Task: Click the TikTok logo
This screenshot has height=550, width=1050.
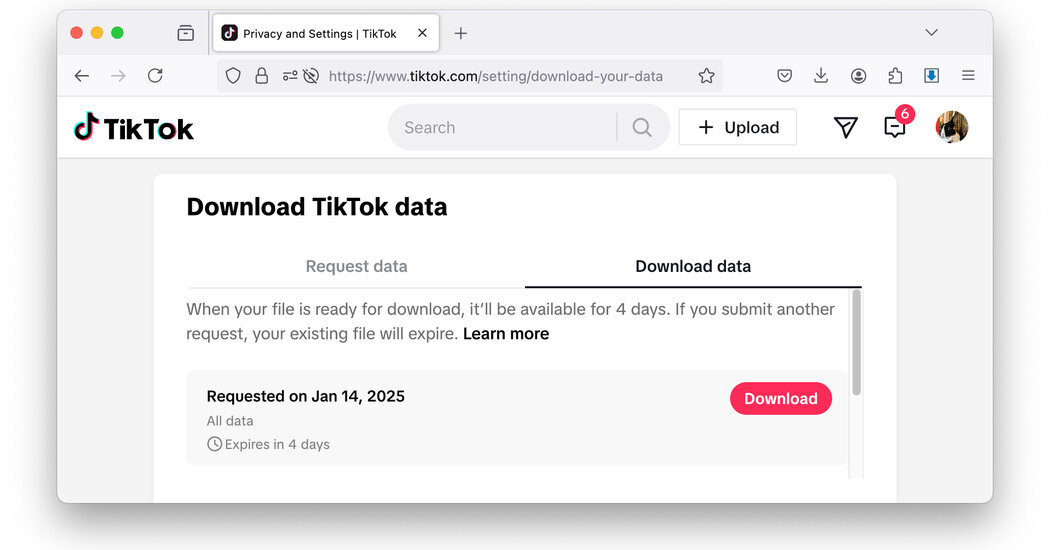Action: pos(134,127)
